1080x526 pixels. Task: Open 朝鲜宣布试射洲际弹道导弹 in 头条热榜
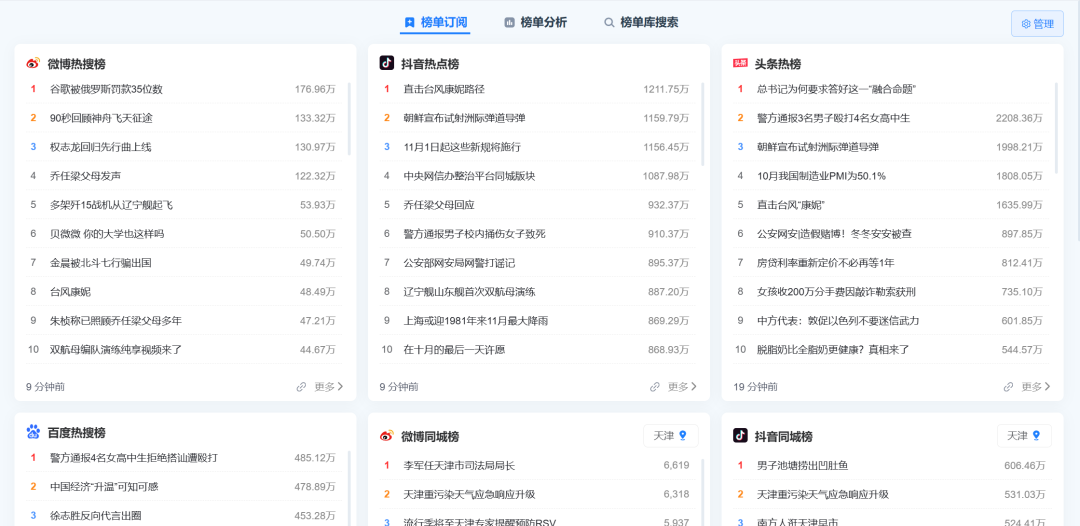tap(818, 147)
